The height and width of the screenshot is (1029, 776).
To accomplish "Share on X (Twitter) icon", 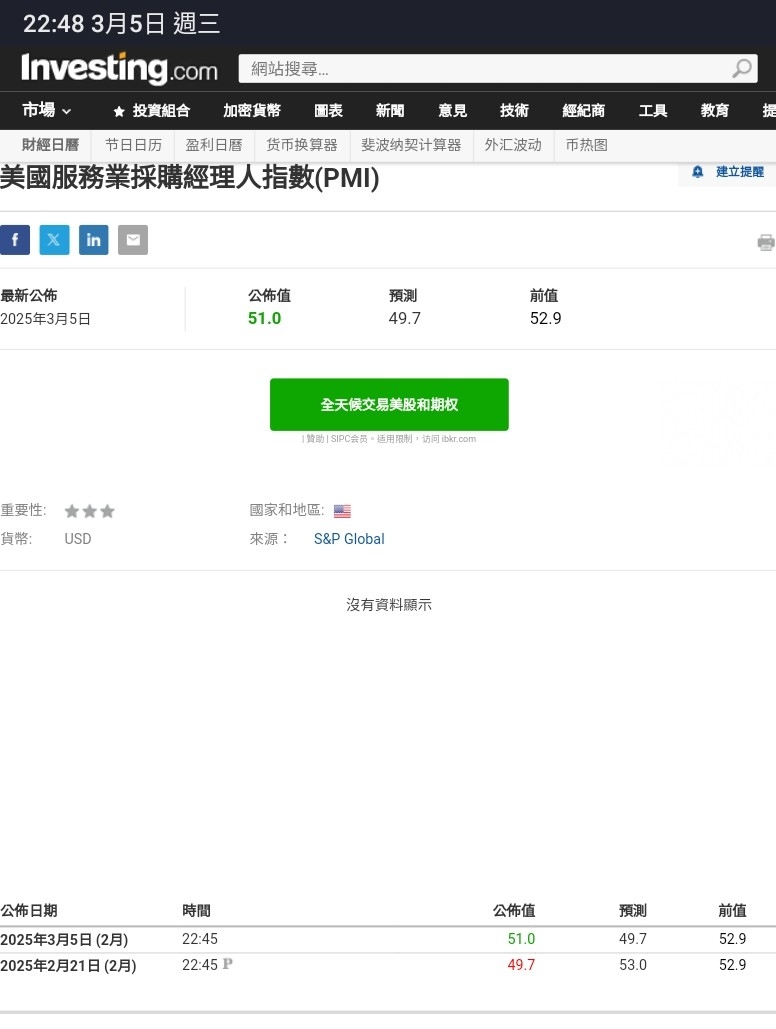I will tap(54, 240).
